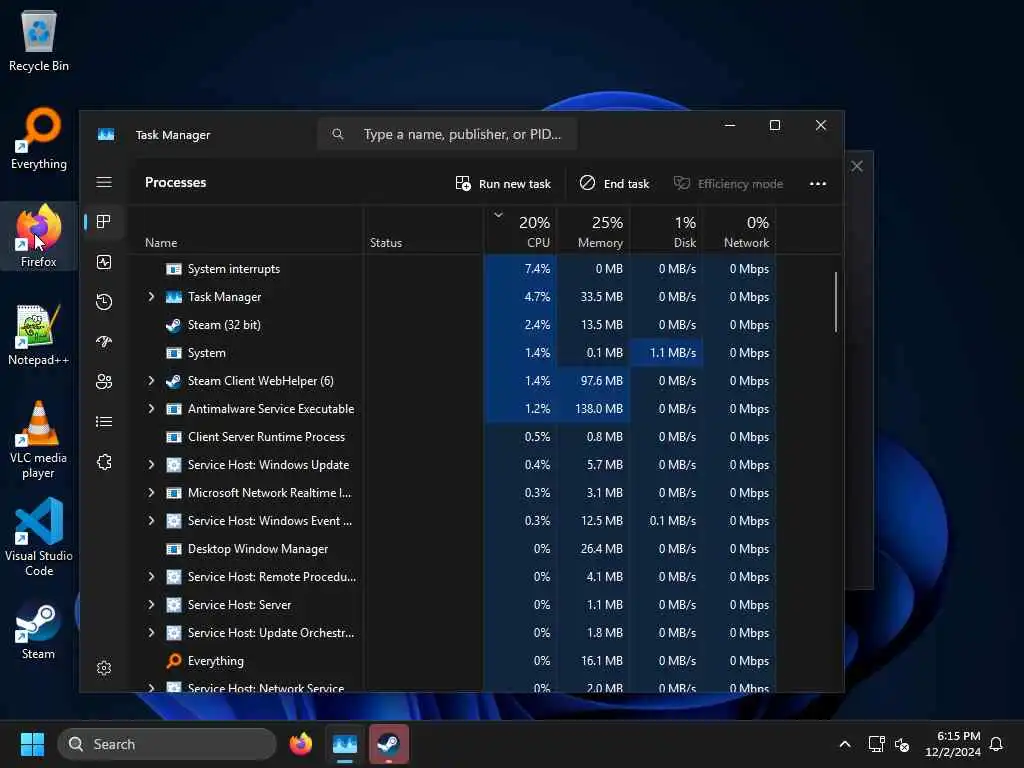Open the Details sidebar icon
The height and width of the screenshot is (768, 1024).
coord(104,422)
